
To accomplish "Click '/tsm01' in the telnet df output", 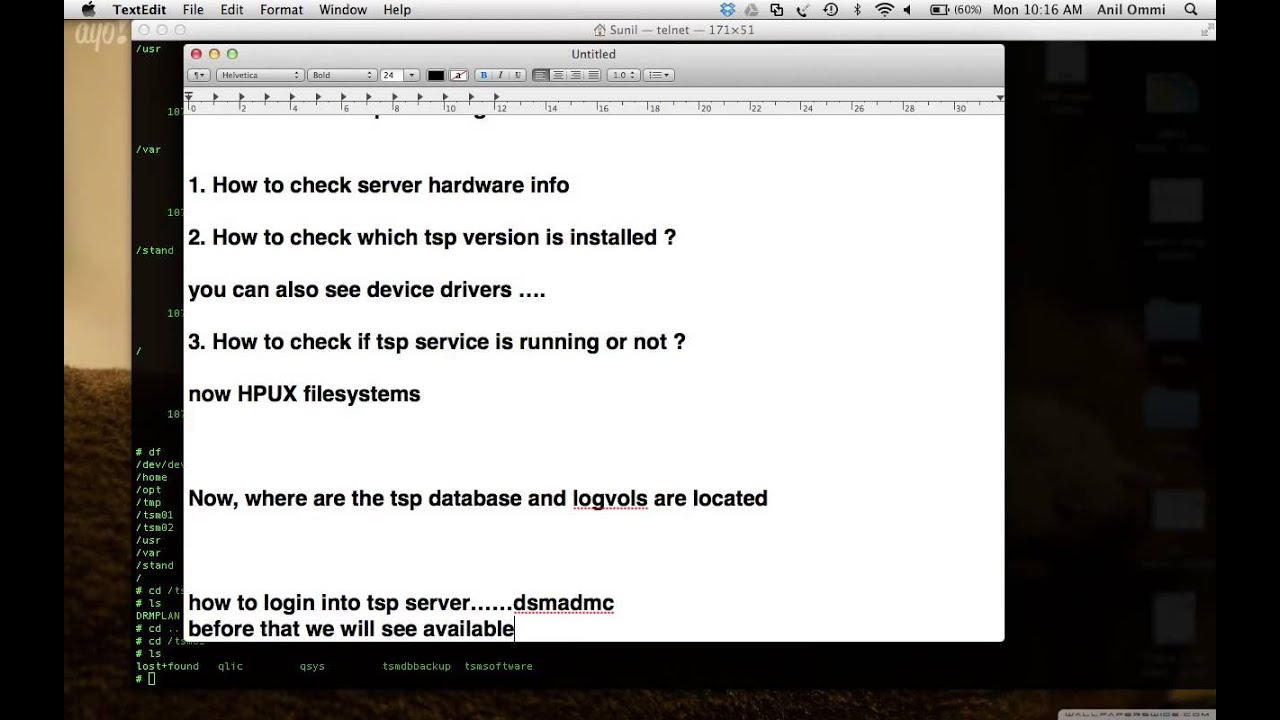I will pyautogui.click(x=155, y=515).
